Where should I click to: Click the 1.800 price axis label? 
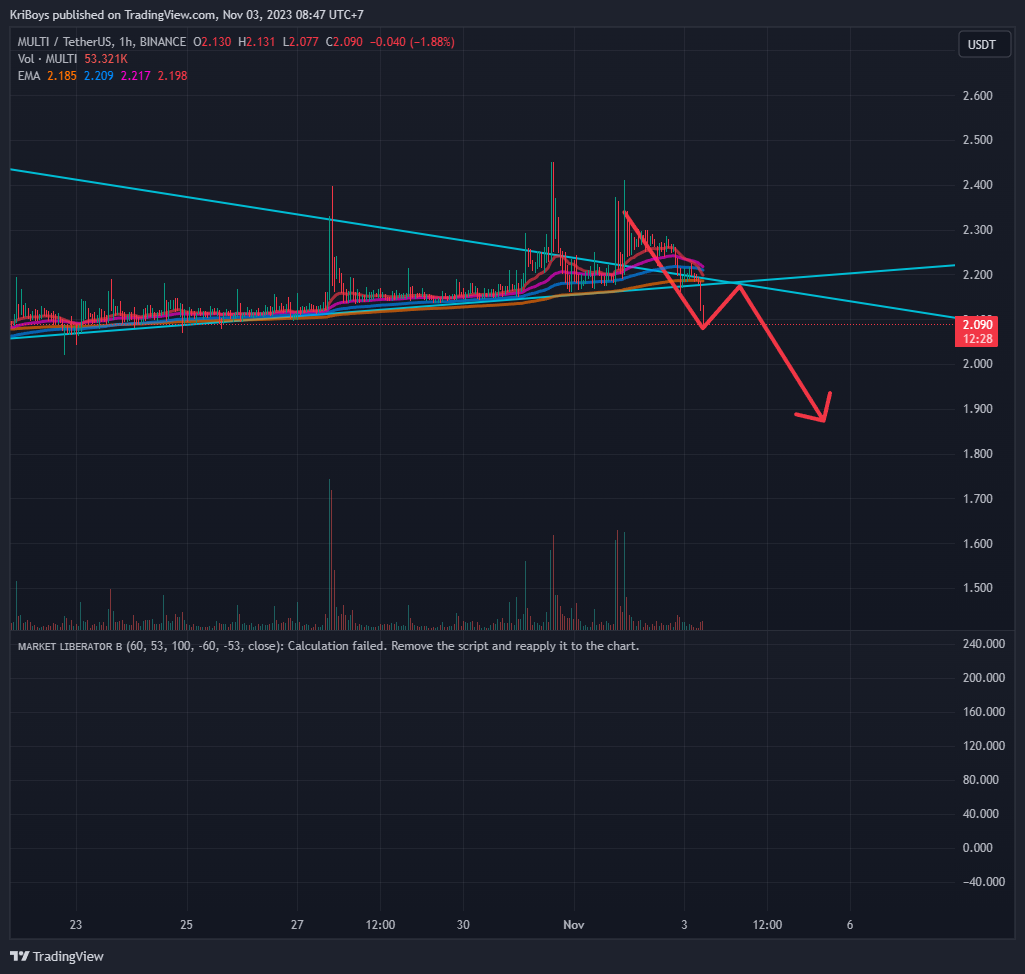977,454
